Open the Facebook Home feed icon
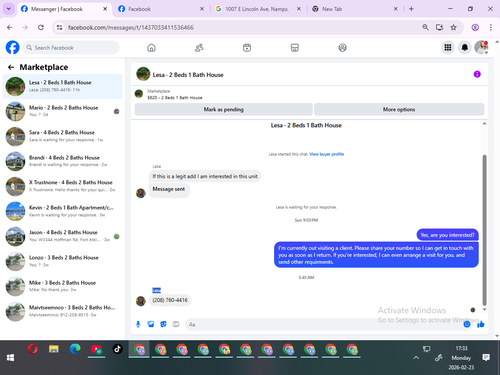This screenshot has height=375, width=500. 151,48
